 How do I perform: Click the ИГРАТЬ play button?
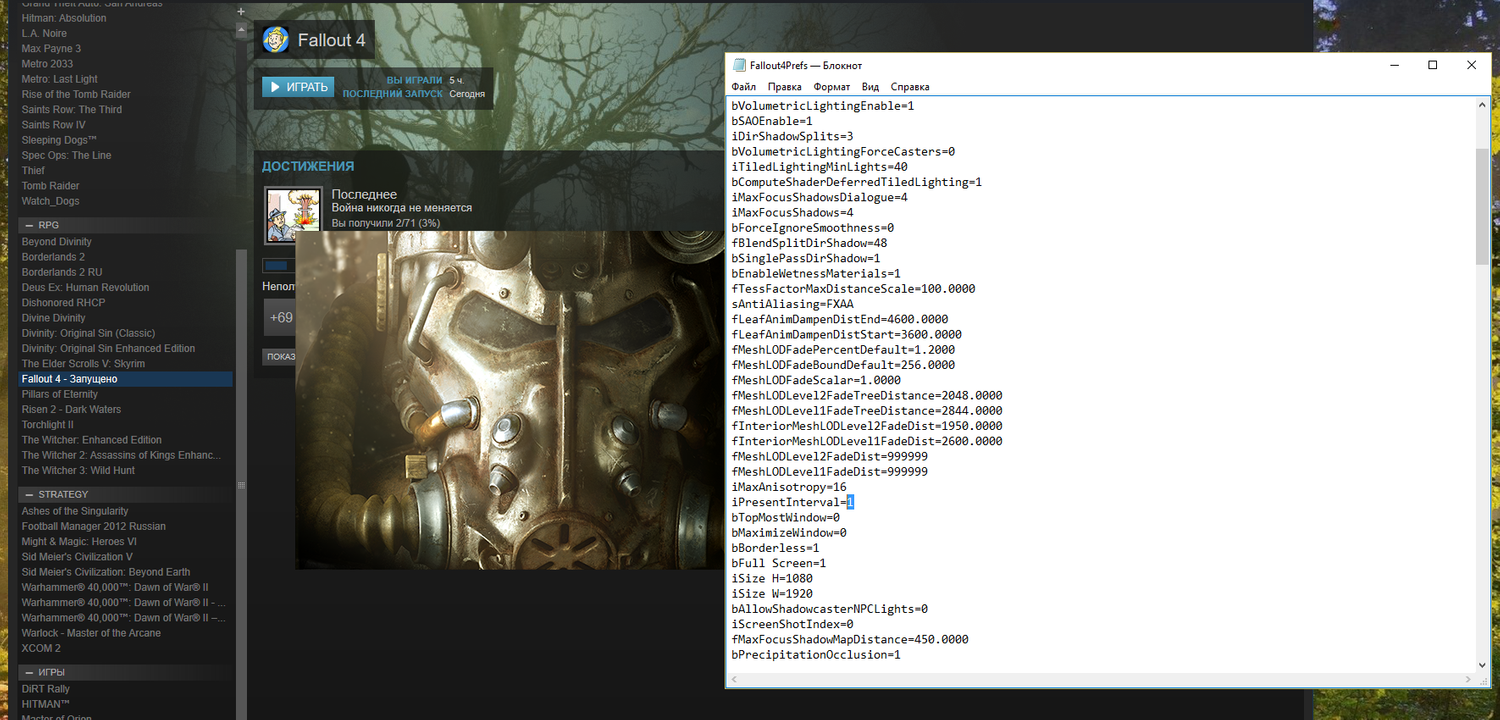(x=299, y=87)
